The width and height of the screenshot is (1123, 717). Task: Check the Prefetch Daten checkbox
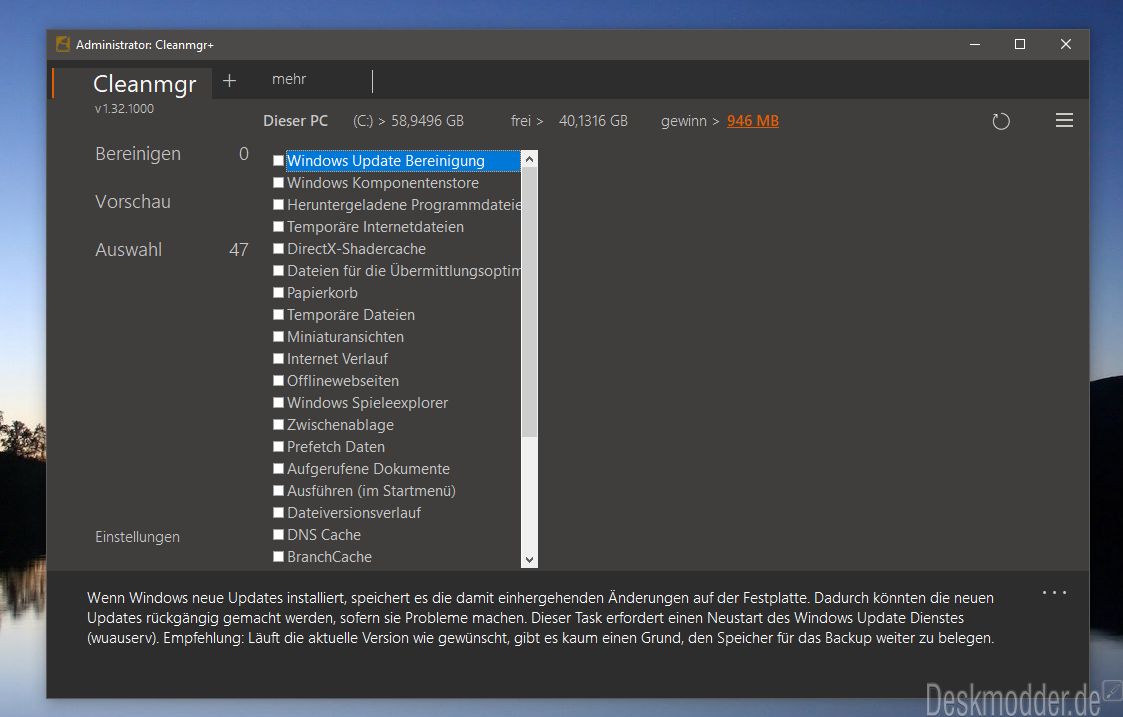[x=279, y=446]
